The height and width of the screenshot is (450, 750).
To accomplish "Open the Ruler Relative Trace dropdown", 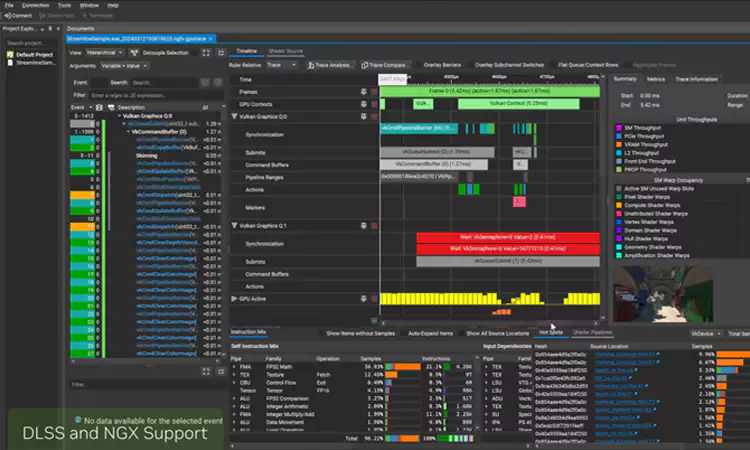I will click(x=281, y=65).
